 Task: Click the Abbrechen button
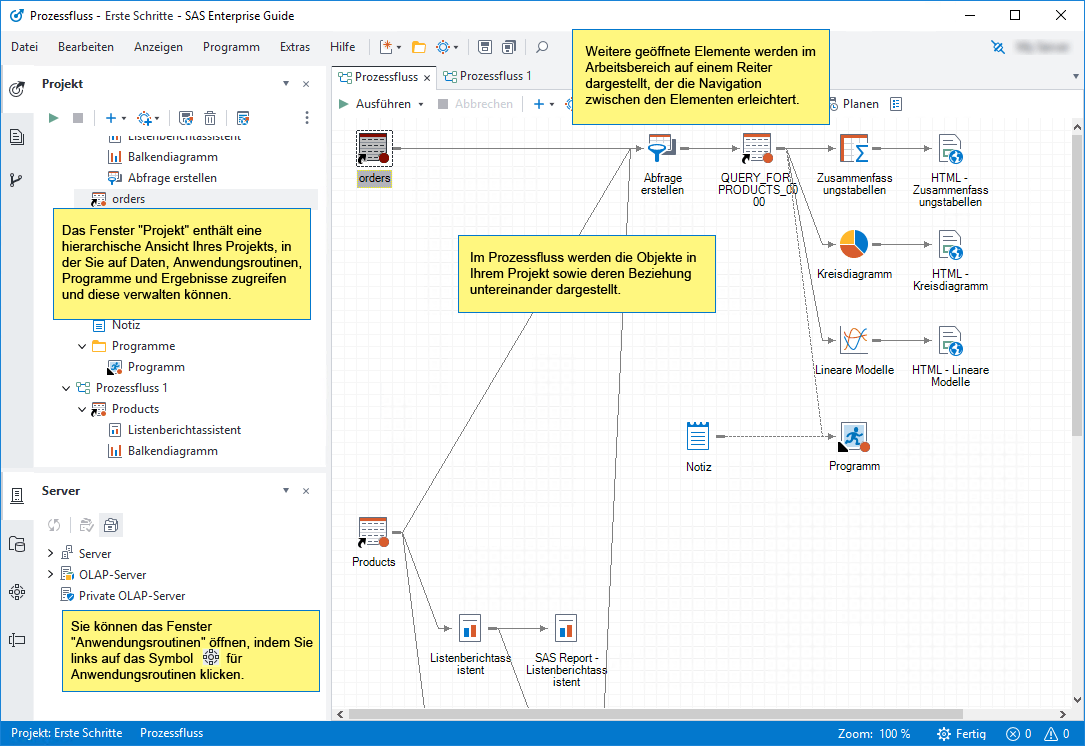(x=476, y=104)
